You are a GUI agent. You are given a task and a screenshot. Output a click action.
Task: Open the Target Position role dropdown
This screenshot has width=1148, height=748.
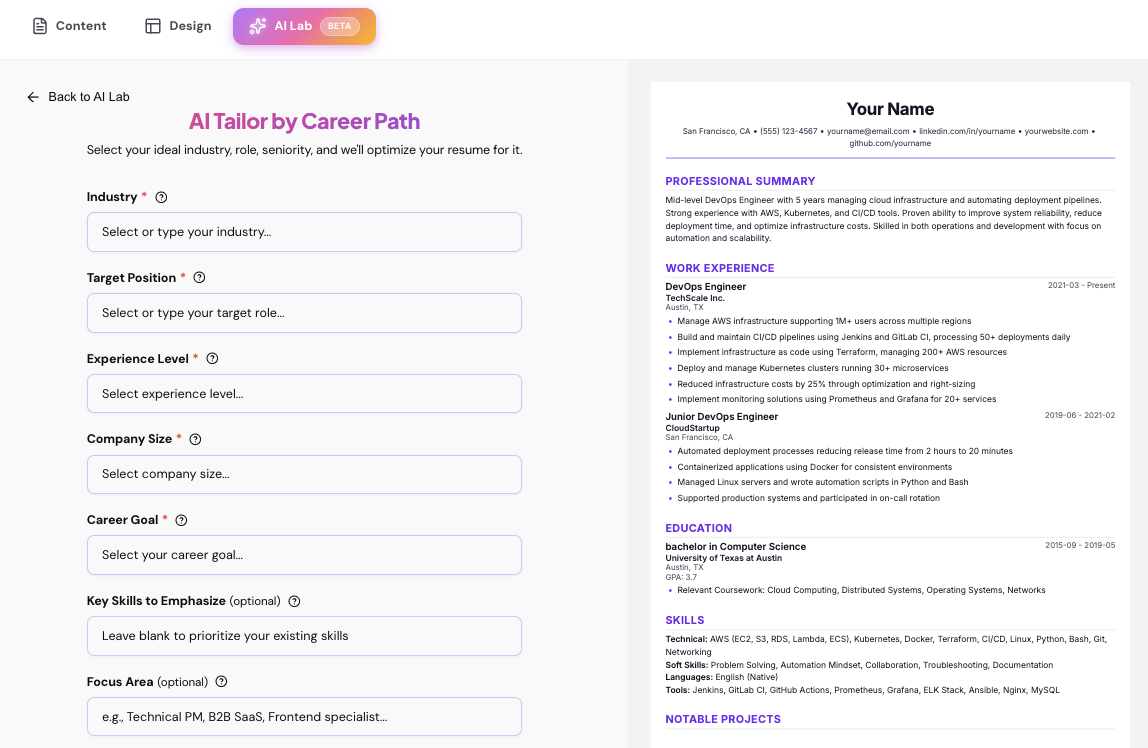pos(304,312)
